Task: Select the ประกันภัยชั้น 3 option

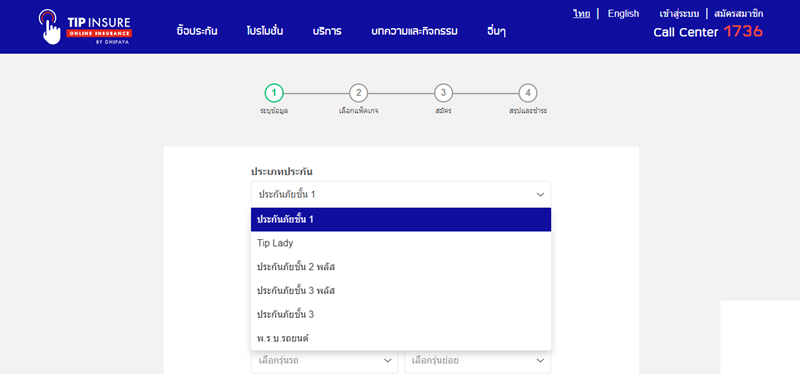Action: coord(401,314)
